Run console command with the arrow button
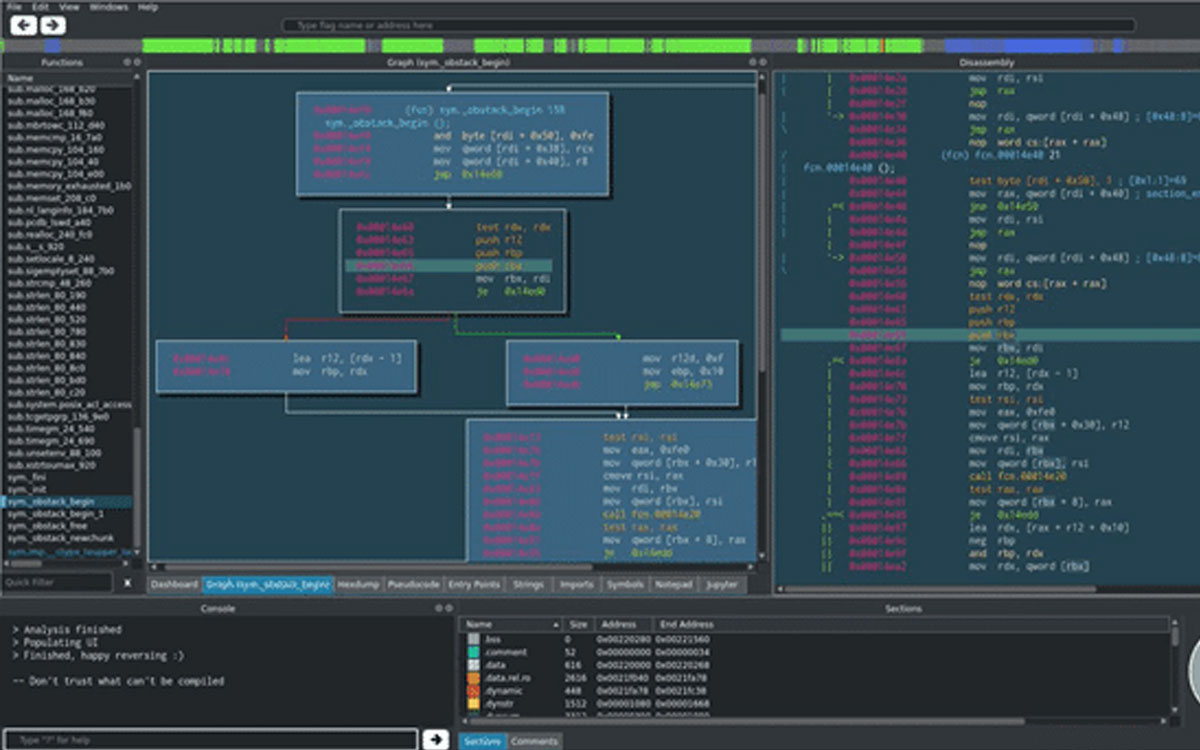The image size is (1200, 750). pos(435,739)
